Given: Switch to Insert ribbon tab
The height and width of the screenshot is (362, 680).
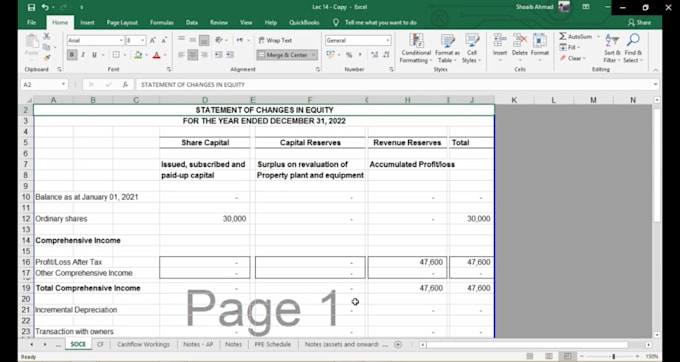Looking at the screenshot, I should 87,23.
